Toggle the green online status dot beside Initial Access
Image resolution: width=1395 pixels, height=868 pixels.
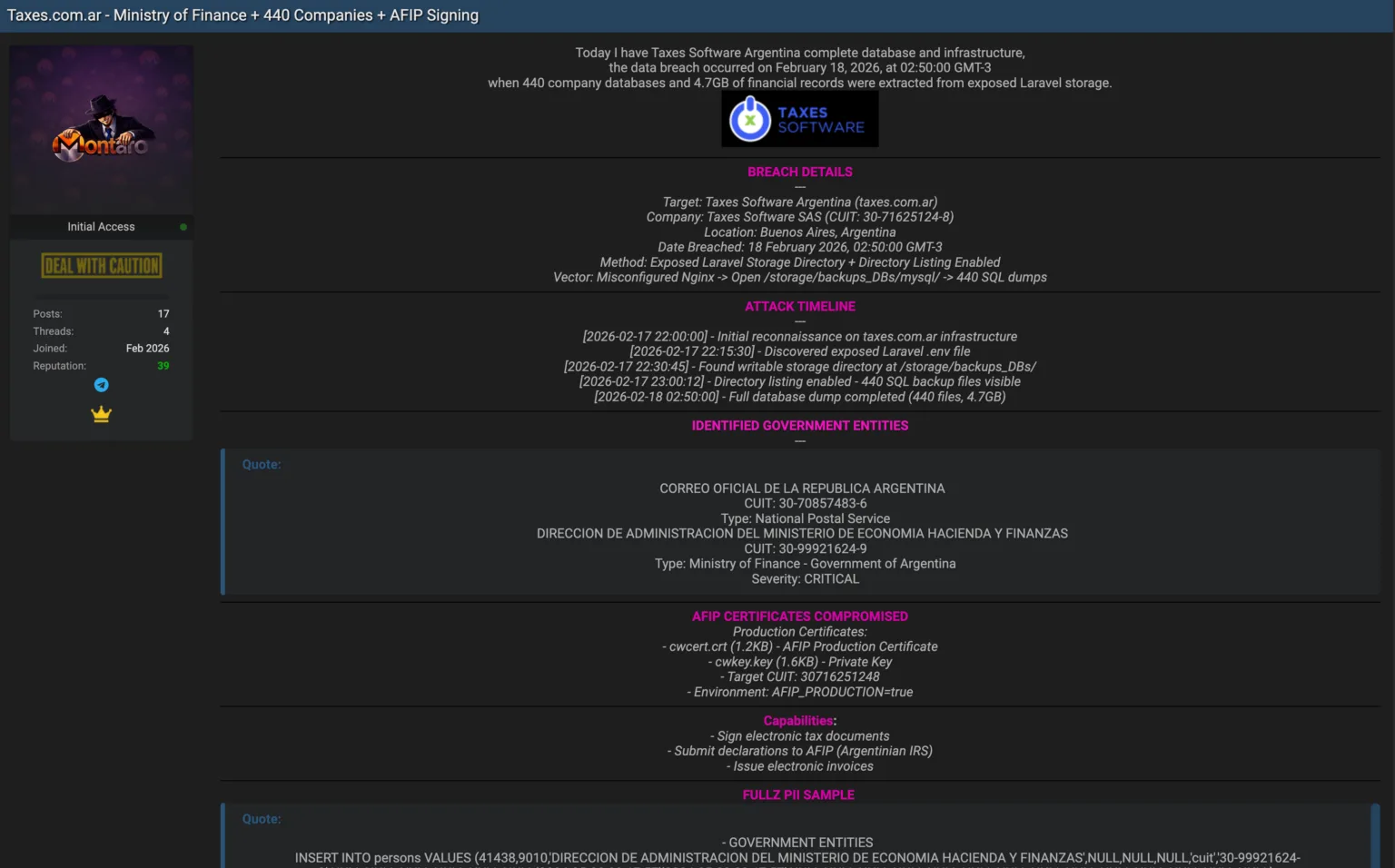pos(183,226)
